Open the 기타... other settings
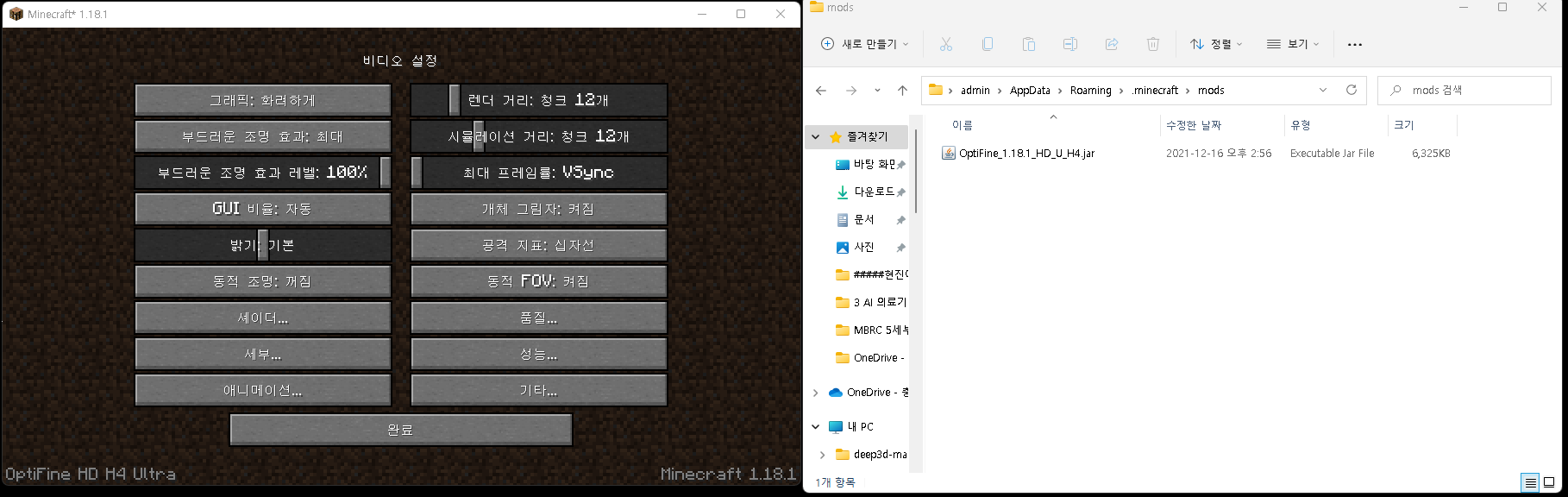 point(539,390)
